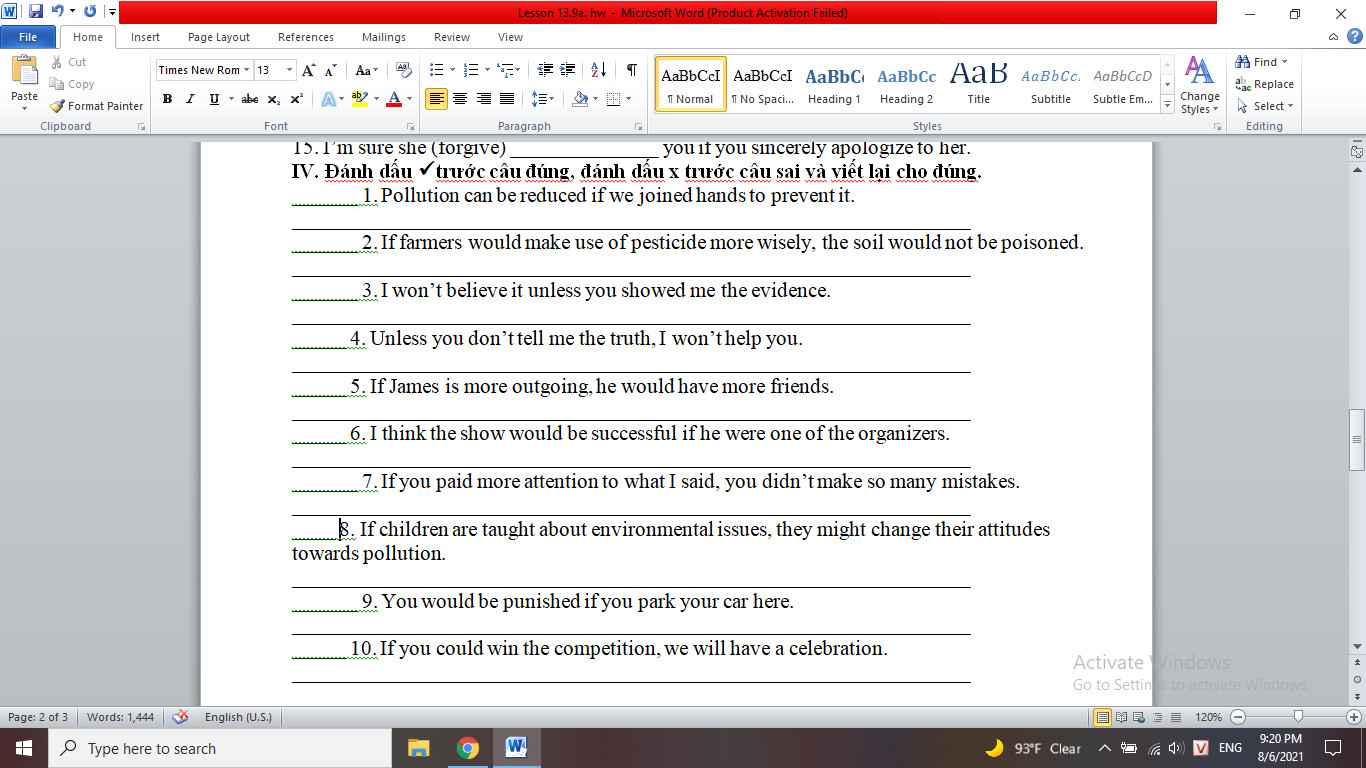The height and width of the screenshot is (768, 1366).
Task: Expand the Numbering list dropdown arrow
Action: coord(488,70)
